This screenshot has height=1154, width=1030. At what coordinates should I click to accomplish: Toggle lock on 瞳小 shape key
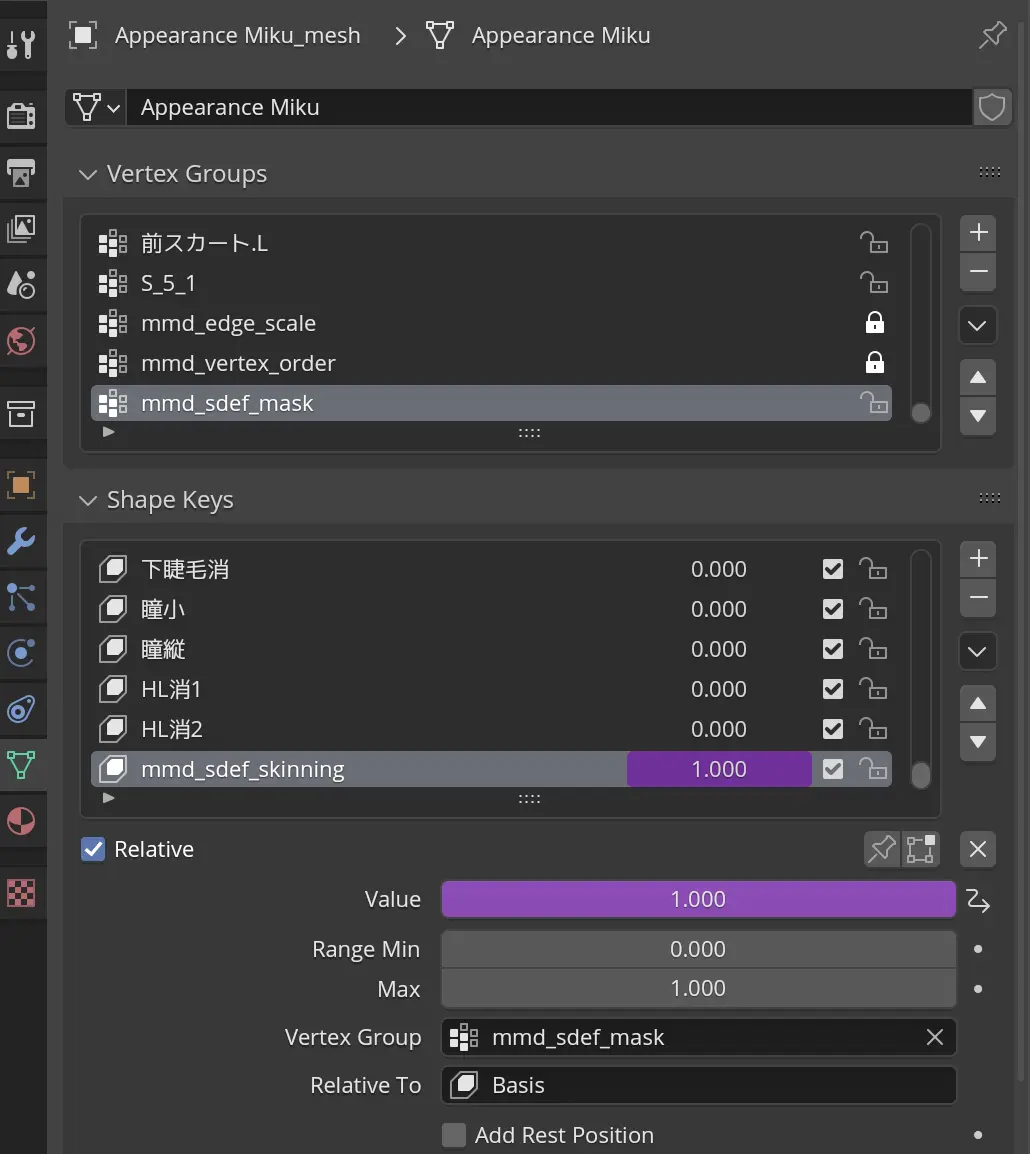point(873,609)
